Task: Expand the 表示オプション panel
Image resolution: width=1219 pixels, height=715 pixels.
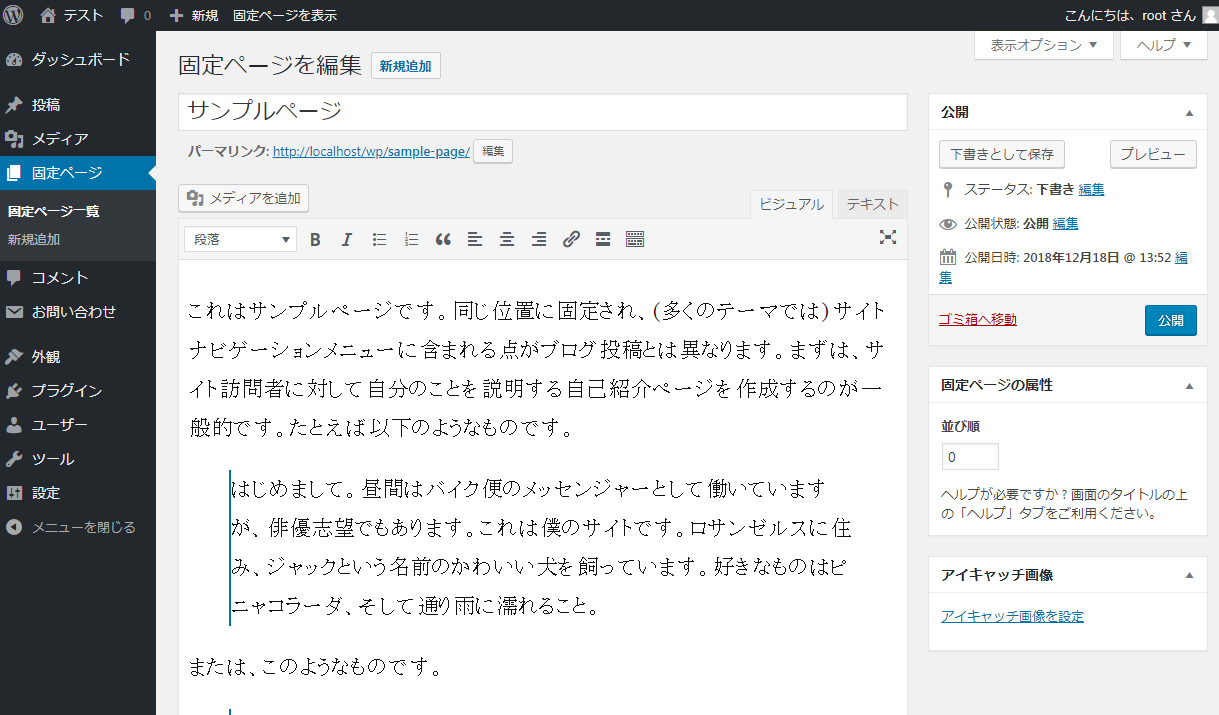Action: pyautogui.click(x=1043, y=45)
